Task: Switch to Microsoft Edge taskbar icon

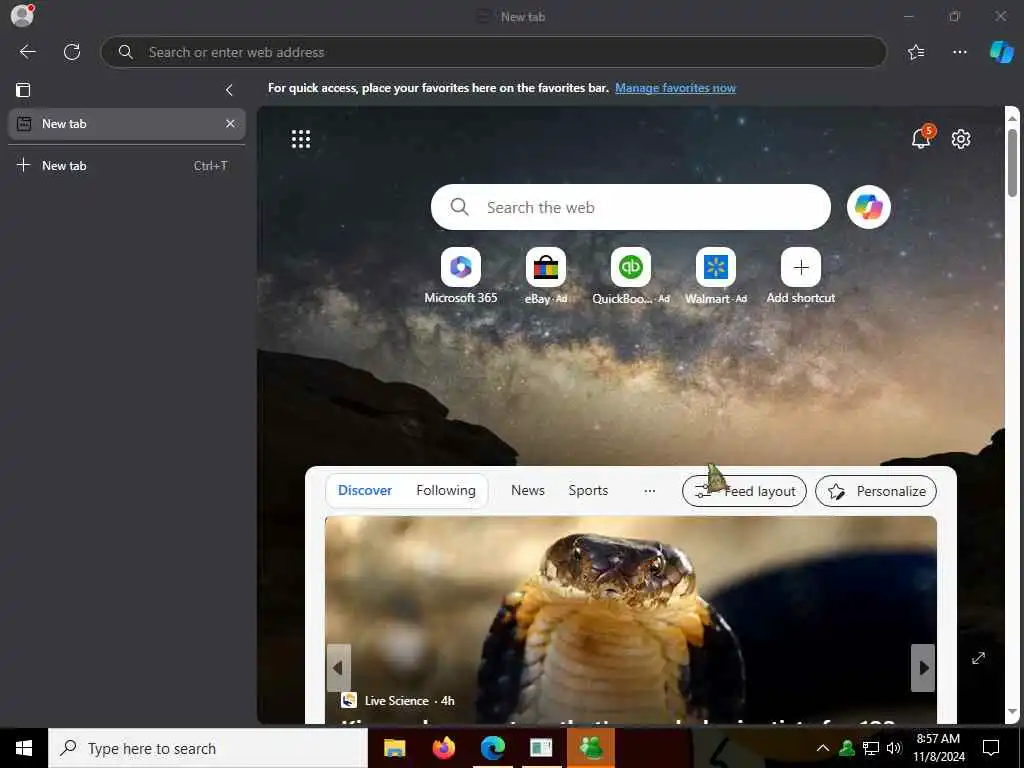Action: coord(493,748)
